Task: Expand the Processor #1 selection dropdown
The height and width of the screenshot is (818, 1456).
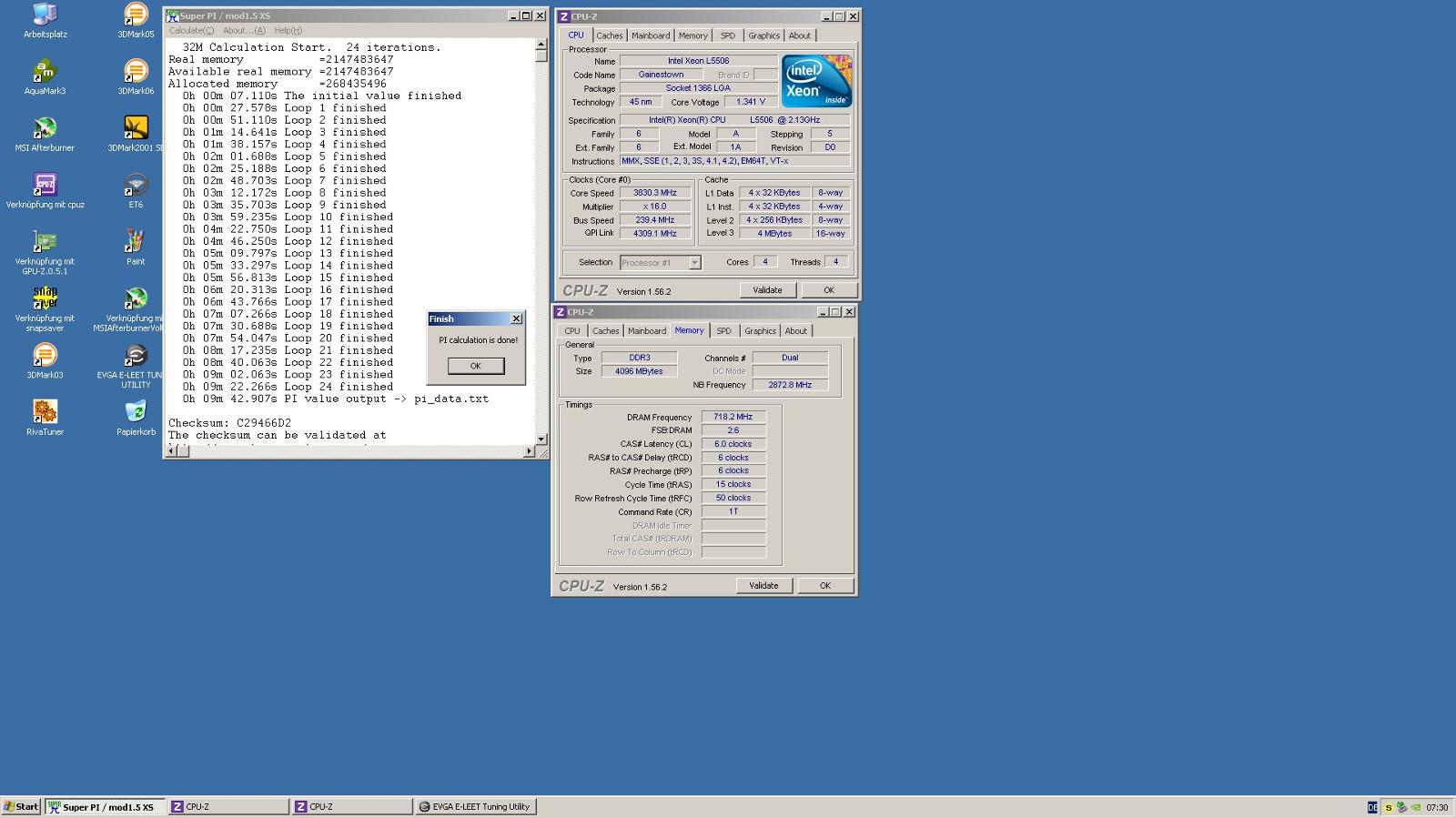Action: tap(694, 262)
